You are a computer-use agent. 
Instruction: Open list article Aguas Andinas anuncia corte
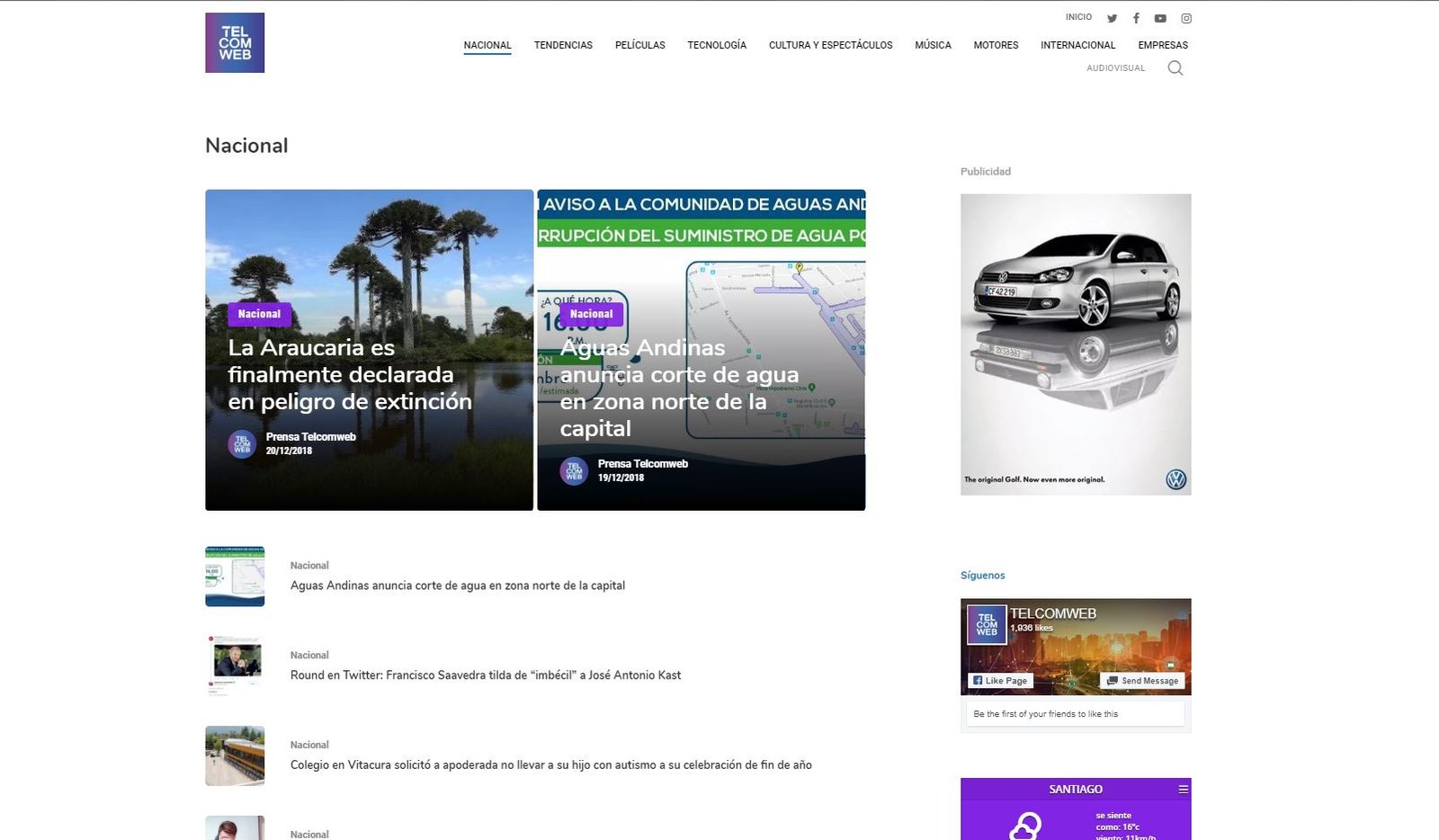[457, 585]
